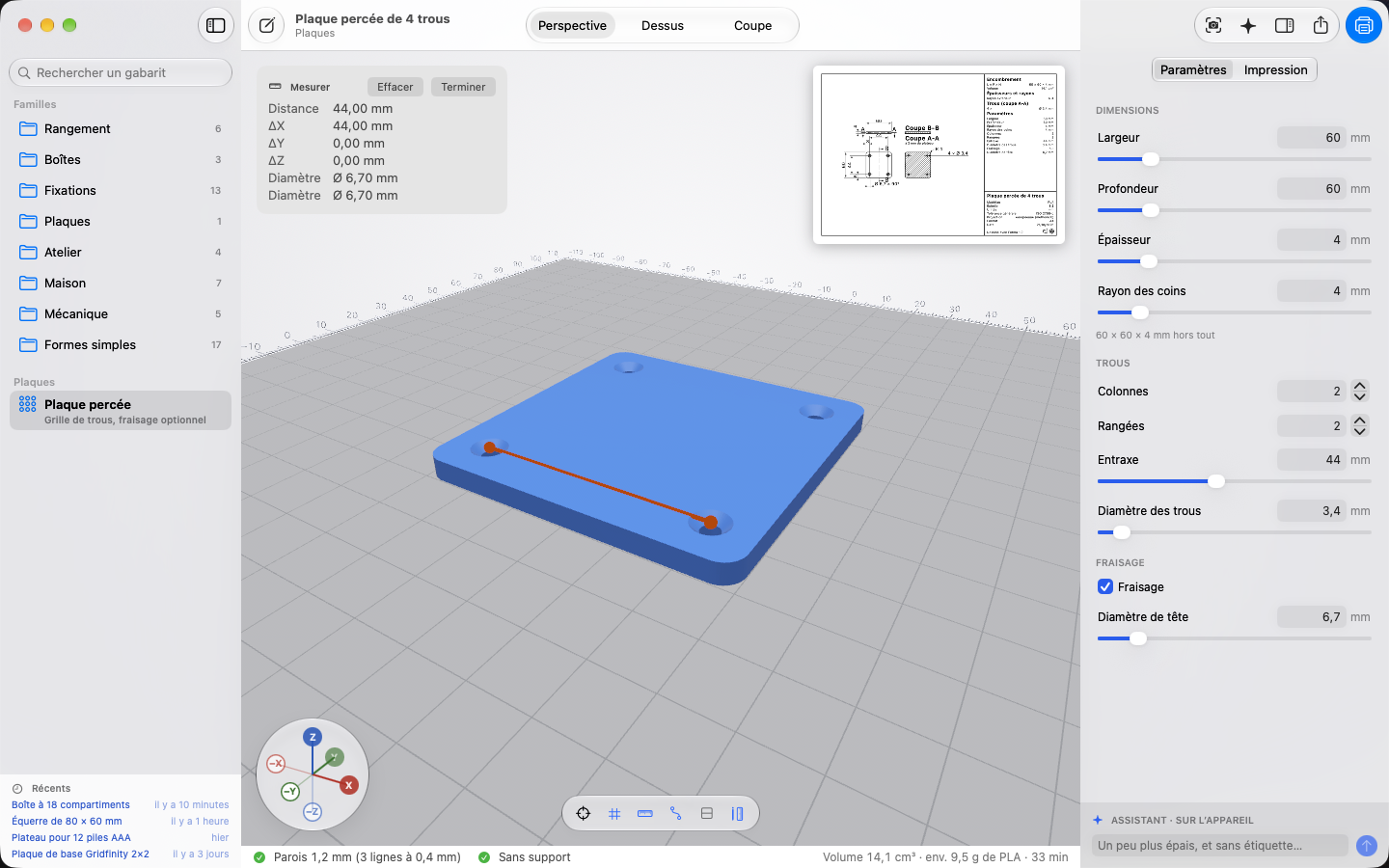The width and height of the screenshot is (1389, 868).
Task: Toggle the ruler measure tool
Action: [x=645, y=813]
